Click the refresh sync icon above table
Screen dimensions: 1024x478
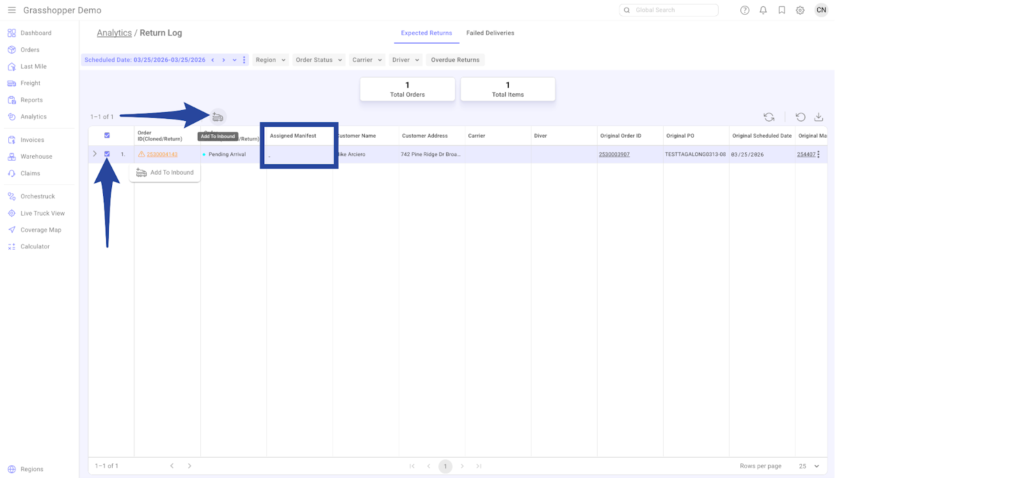tap(768, 117)
